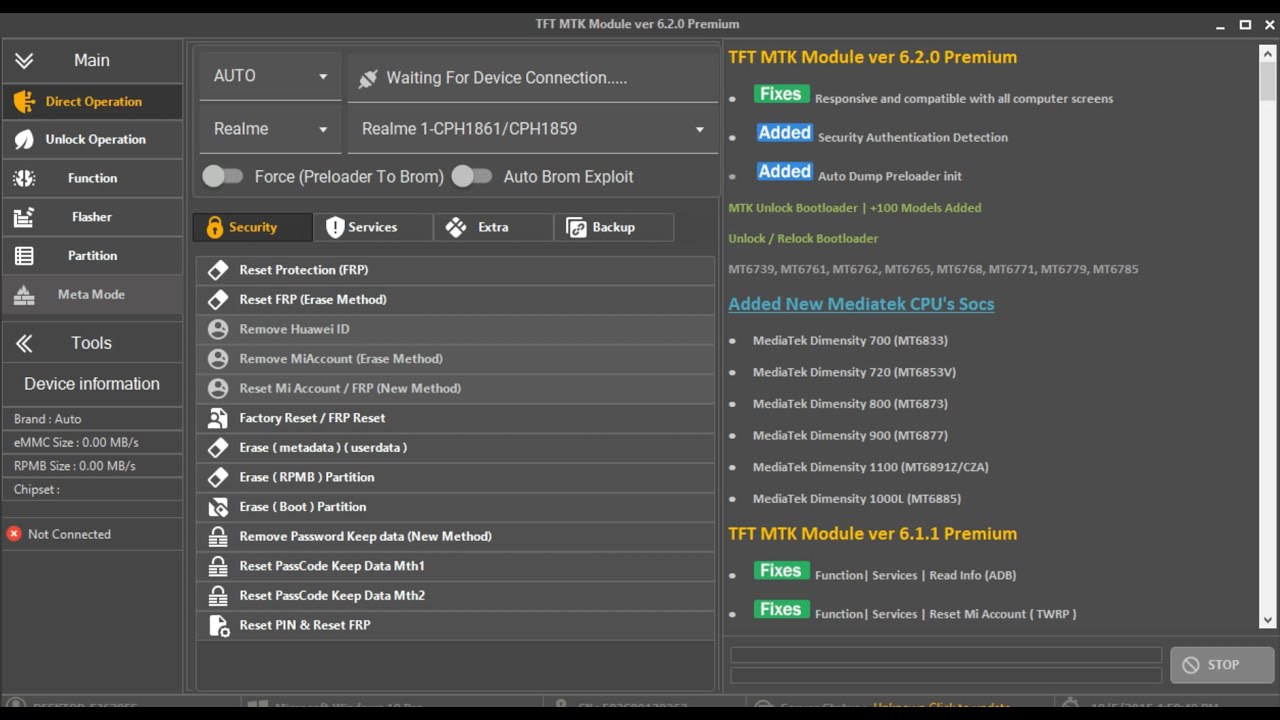Run Factory Reset / FRP Reset

point(455,418)
